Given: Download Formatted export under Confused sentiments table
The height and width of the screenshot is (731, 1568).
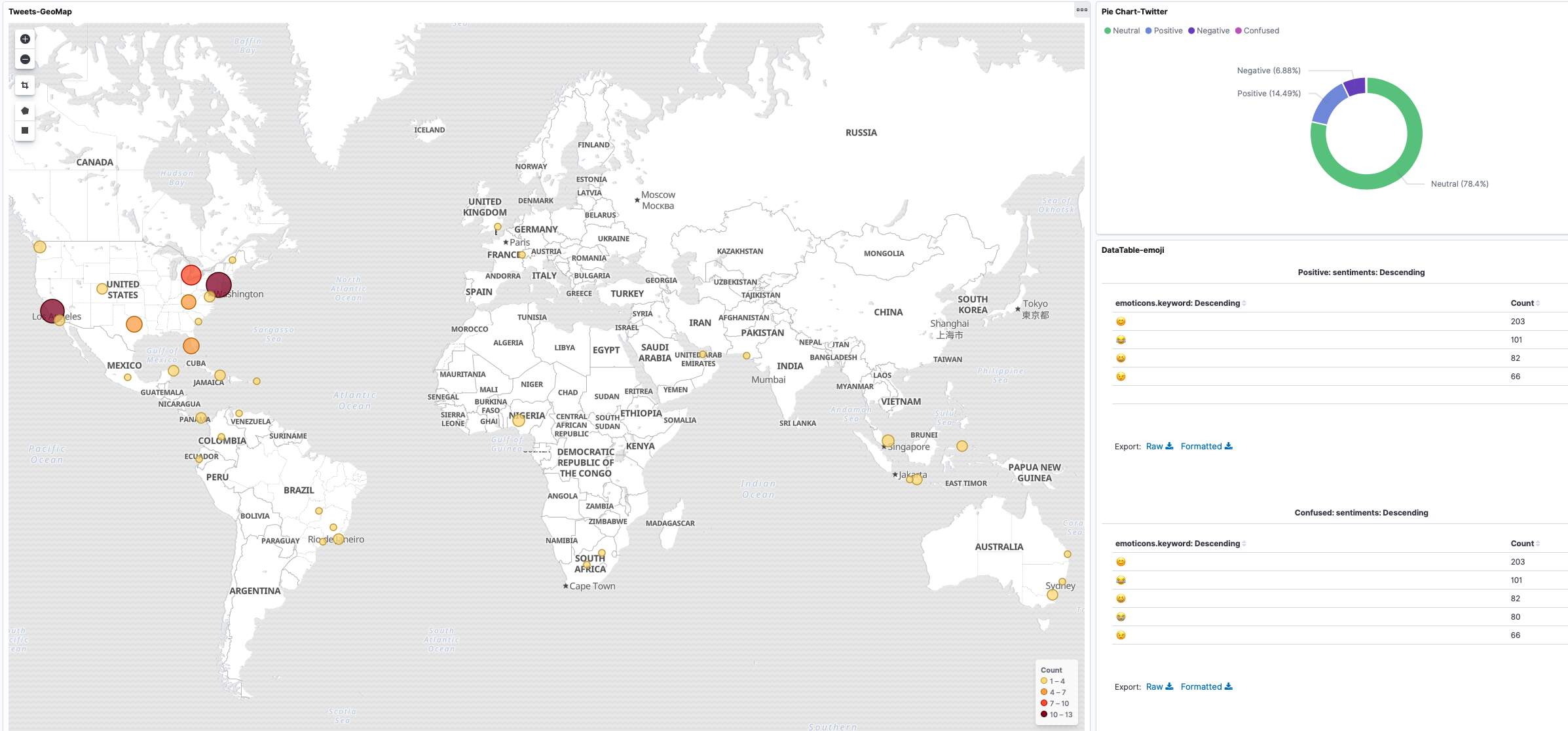Looking at the screenshot, I should (x=1206, y=686).
